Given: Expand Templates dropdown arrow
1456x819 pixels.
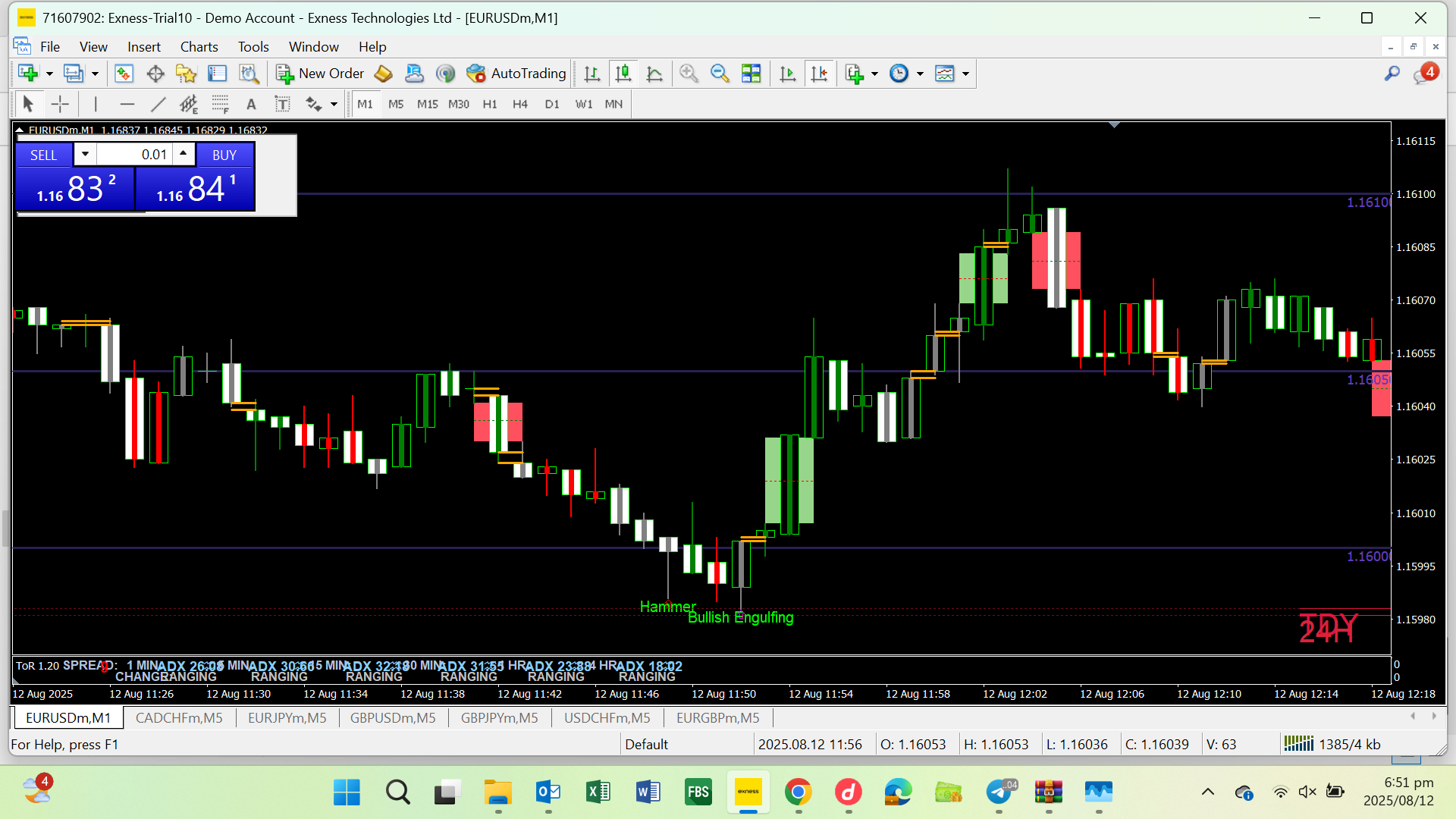Looking at the screenshot, I should (x=965, y=74).
